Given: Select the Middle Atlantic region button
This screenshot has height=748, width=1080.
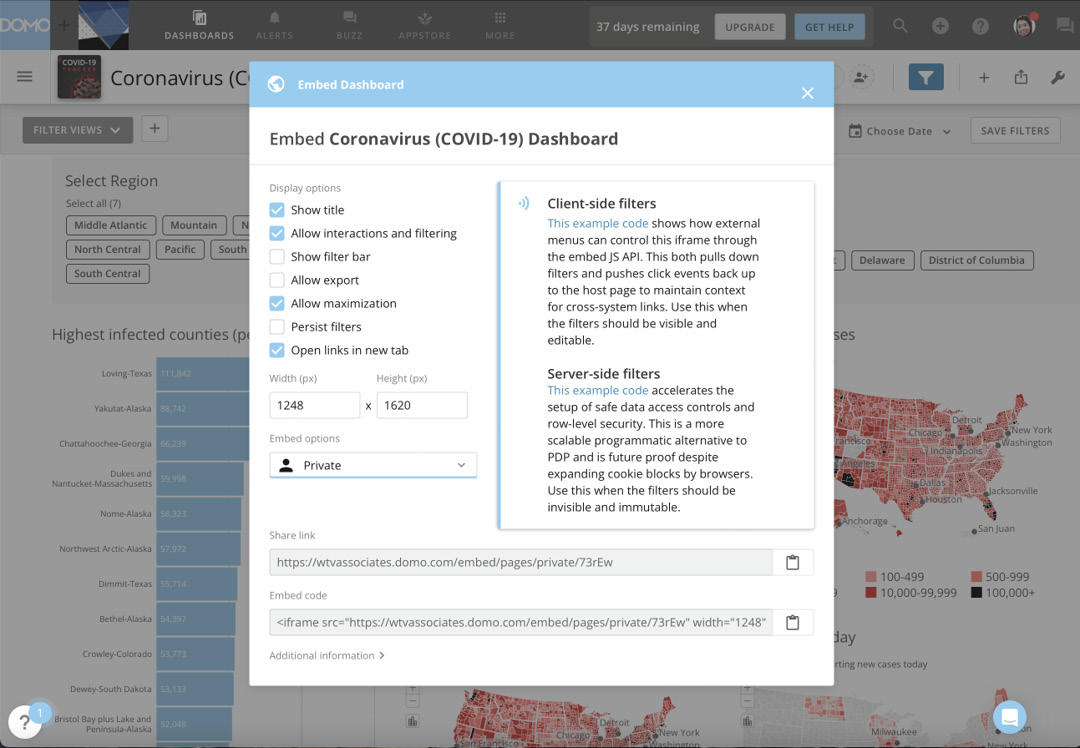Looking at the screenshot, I should pos(111,225).
